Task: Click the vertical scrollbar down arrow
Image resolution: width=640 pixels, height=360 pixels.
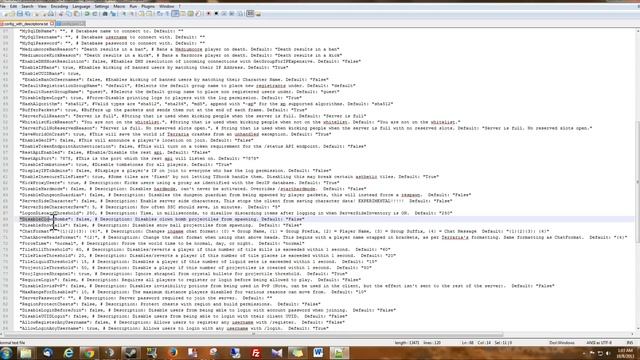Action: pyautogui.click(x=637, y=328)
